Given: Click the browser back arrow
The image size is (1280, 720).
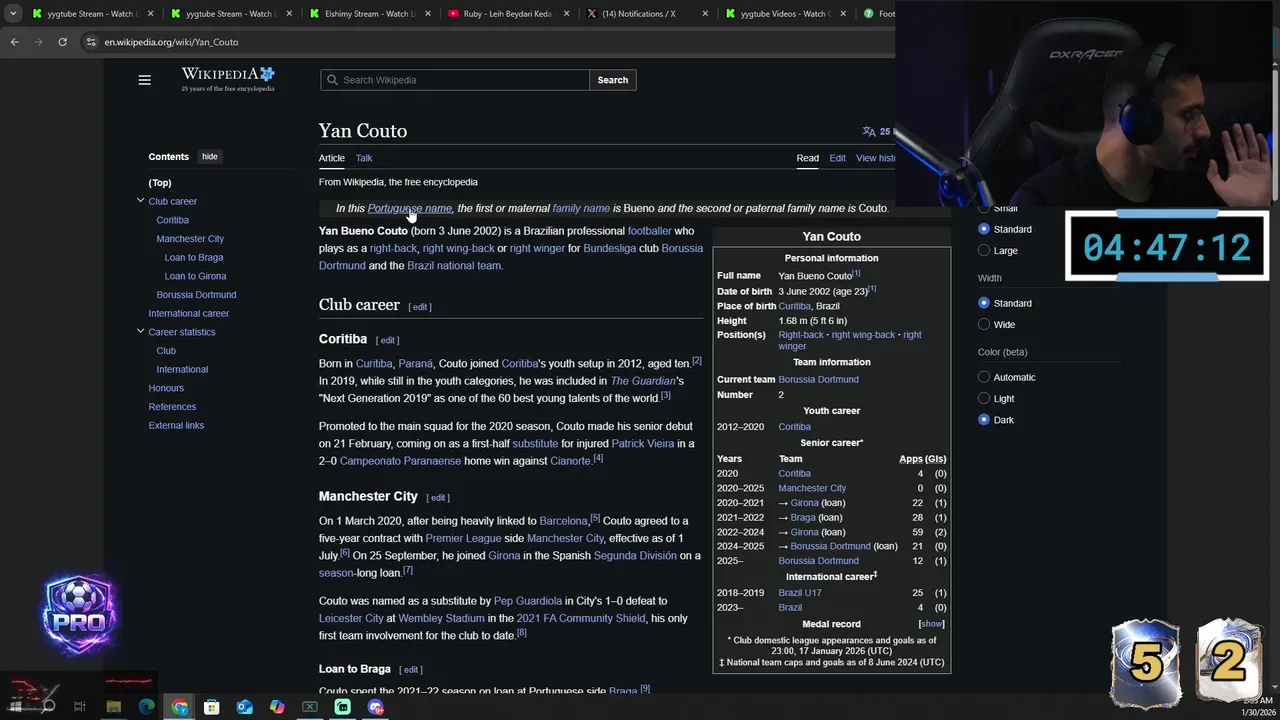Looking at the screenshot, I should tap(14, 42).
